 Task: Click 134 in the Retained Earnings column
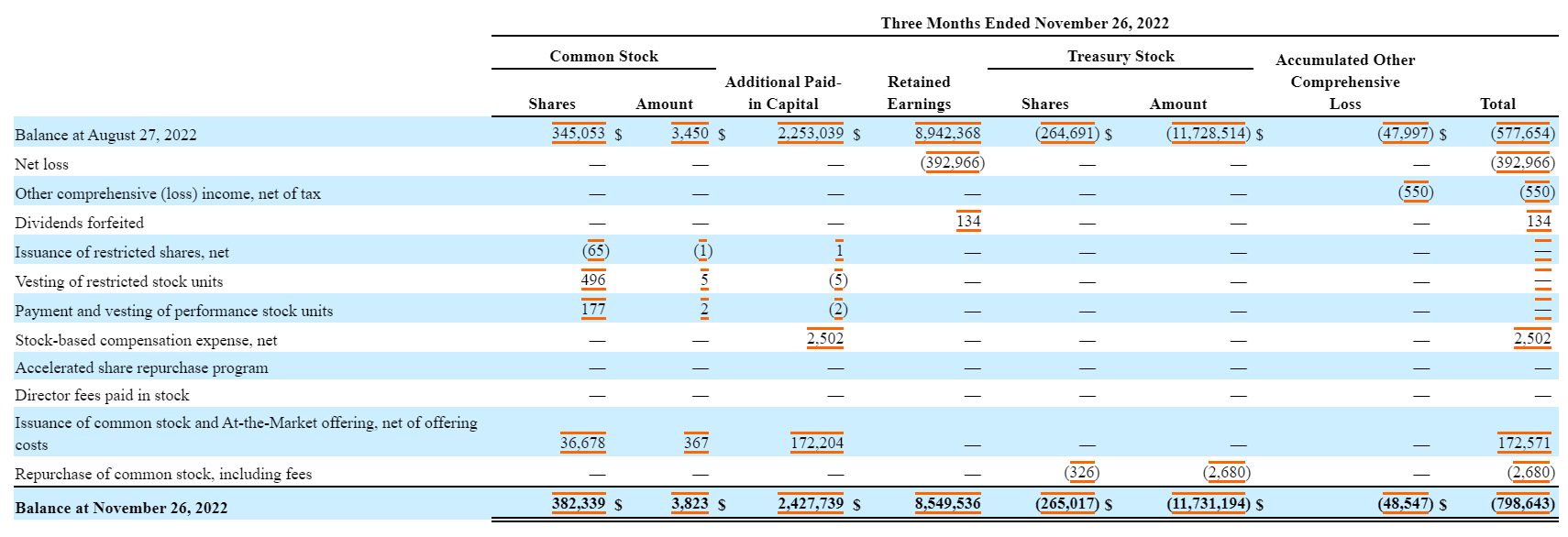968,221
